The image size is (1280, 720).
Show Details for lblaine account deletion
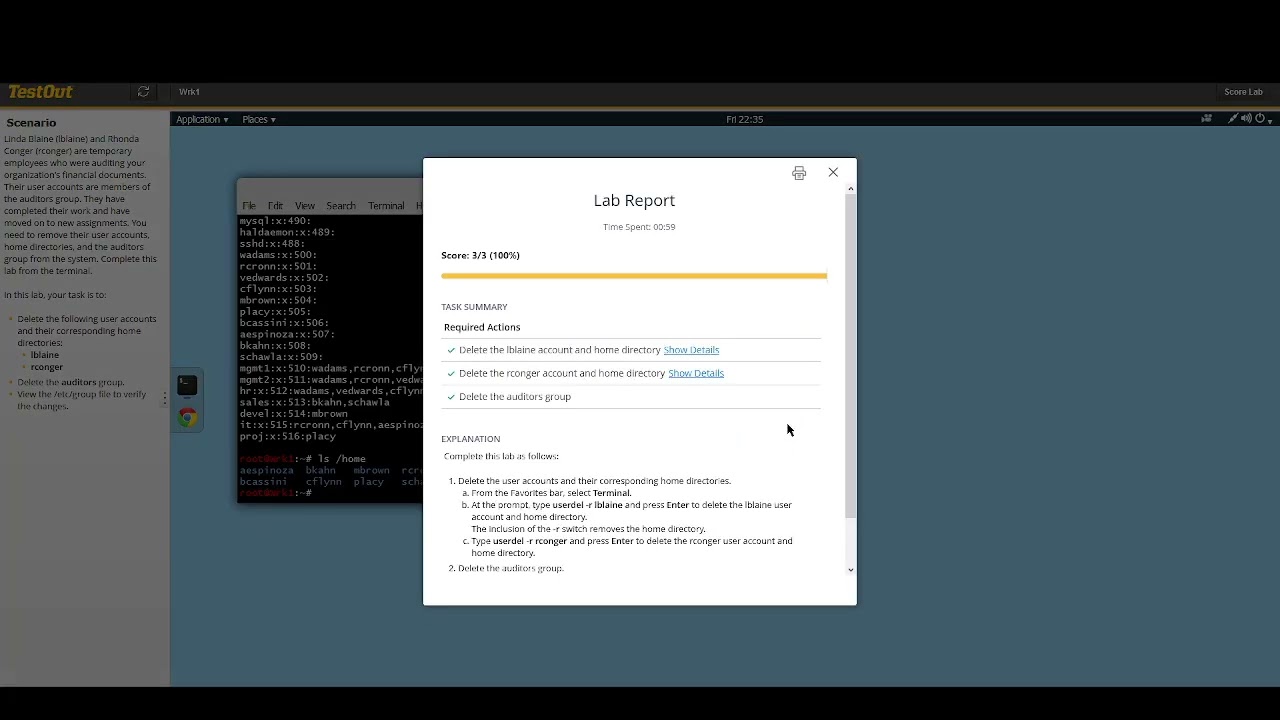click(x=691, y=350)
